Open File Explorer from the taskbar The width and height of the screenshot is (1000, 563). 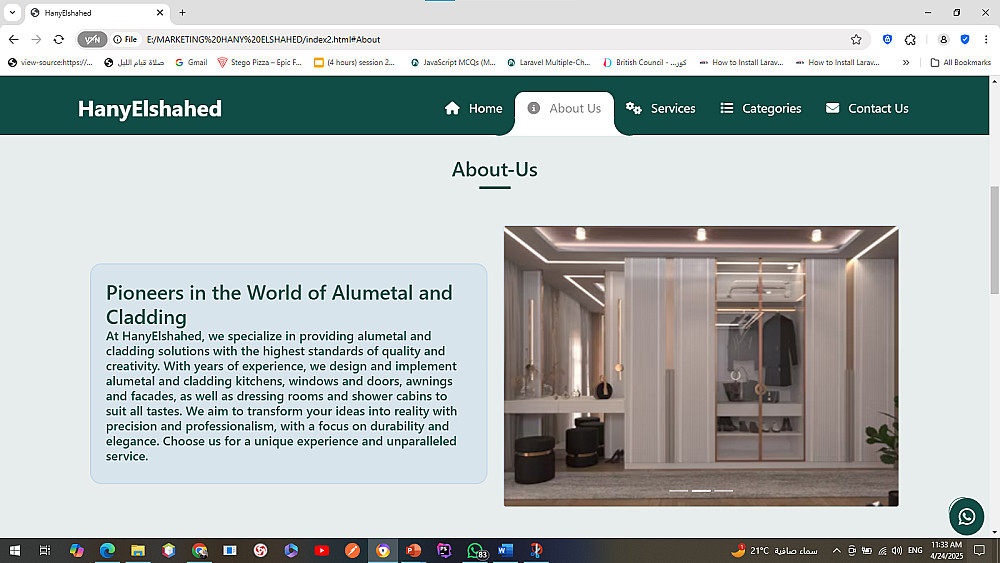pos(138,550)
